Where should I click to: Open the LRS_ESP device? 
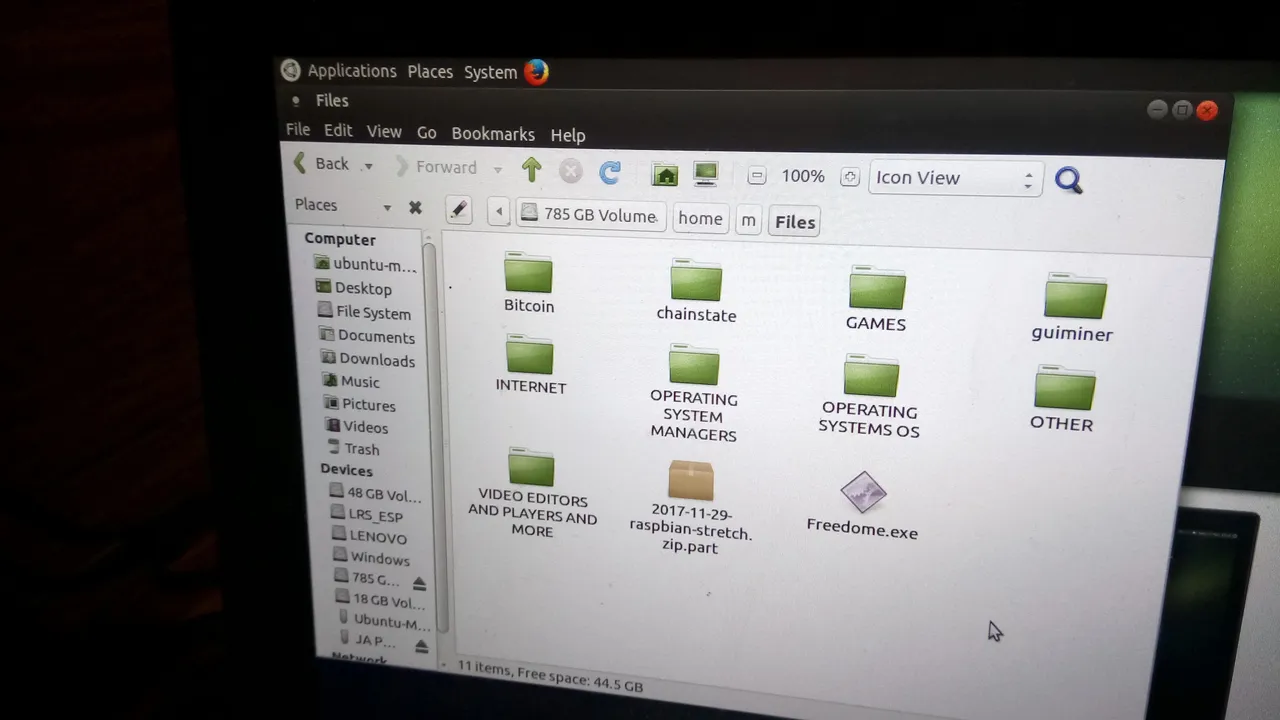pyautogui.click(x=368, y=515)
